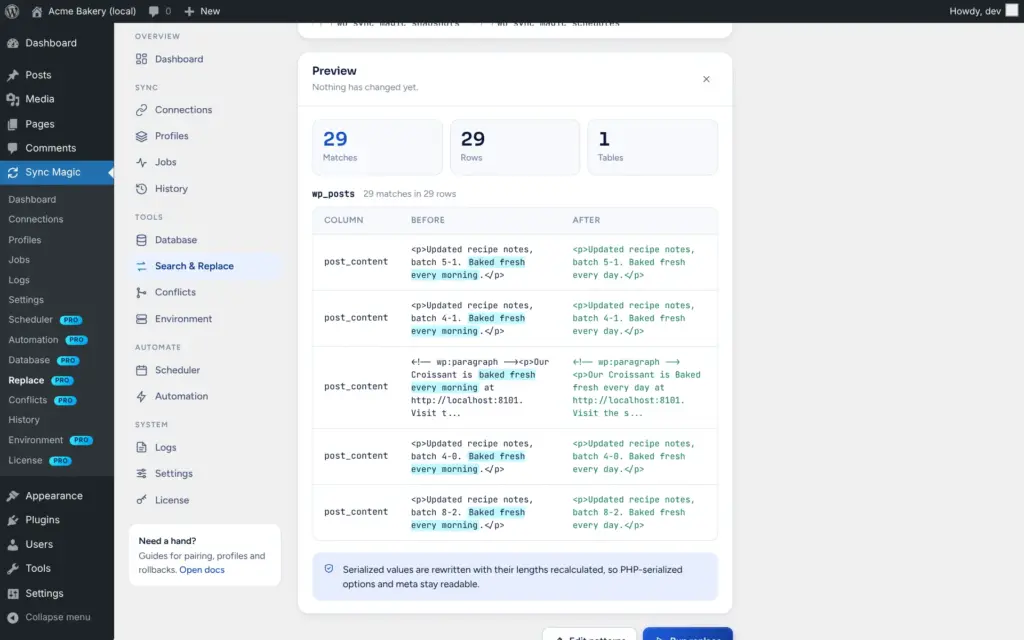This screenshot has height=640, width=1024.
Task: Follow the Open docs link
Action: tap(202, 569)
